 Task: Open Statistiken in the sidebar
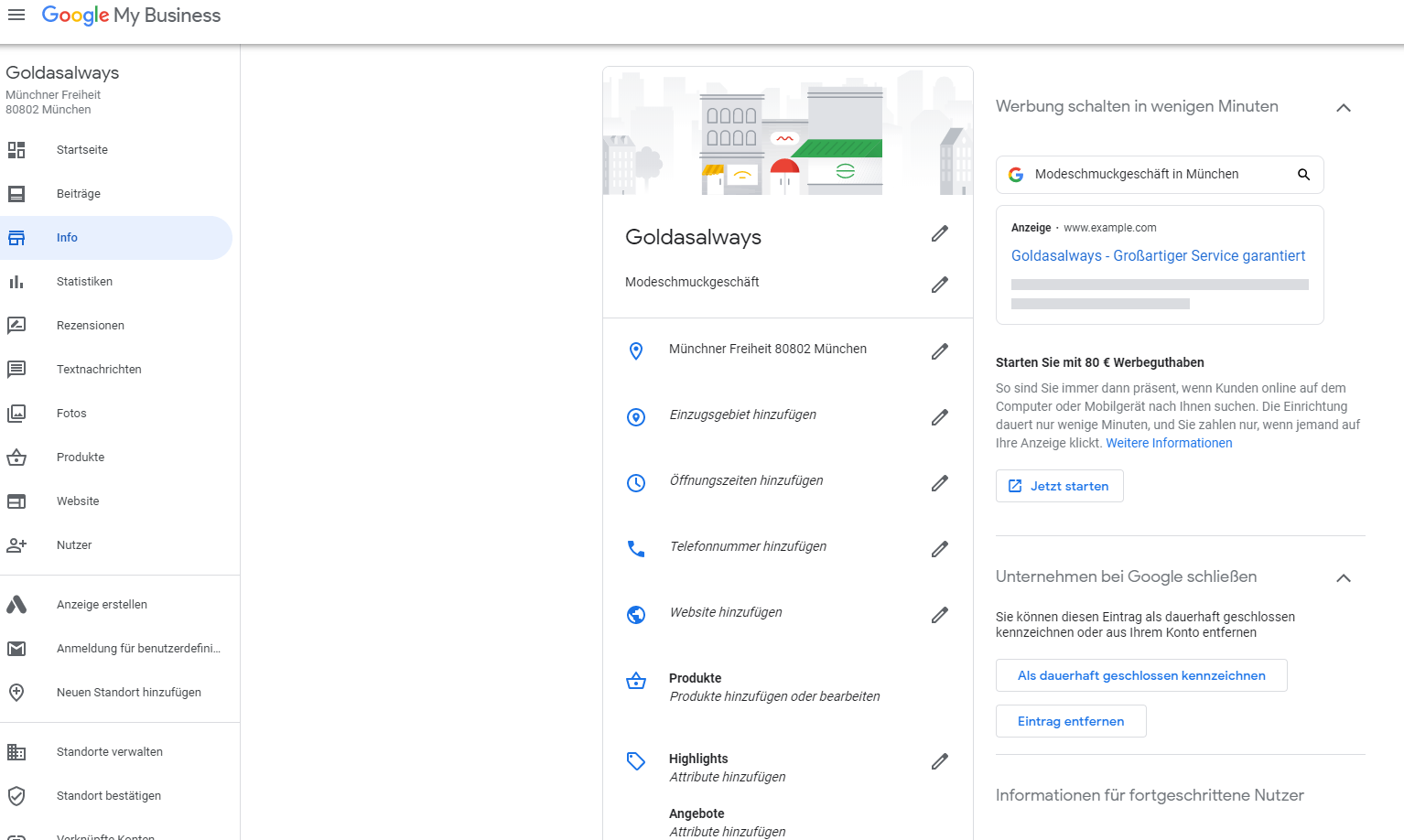116,282
